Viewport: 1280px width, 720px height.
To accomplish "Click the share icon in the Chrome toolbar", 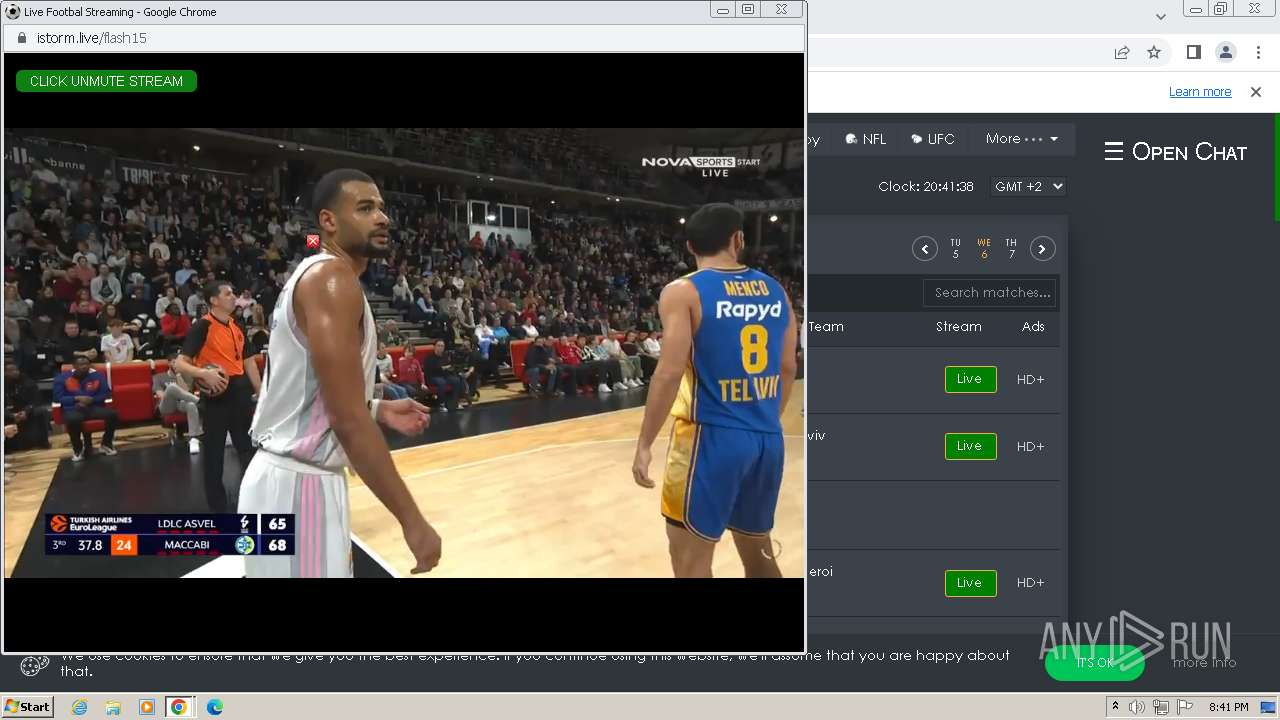I will point(1122,52).
